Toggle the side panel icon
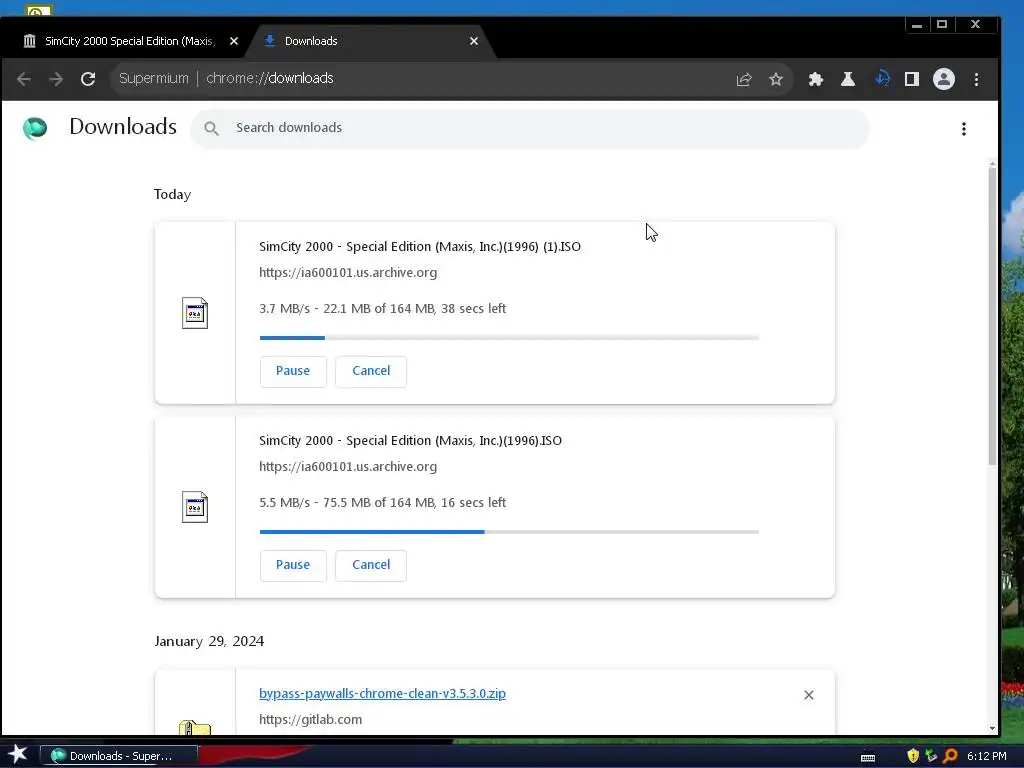1024x768 pixels. pyautogui.click(x=912, y=80)
